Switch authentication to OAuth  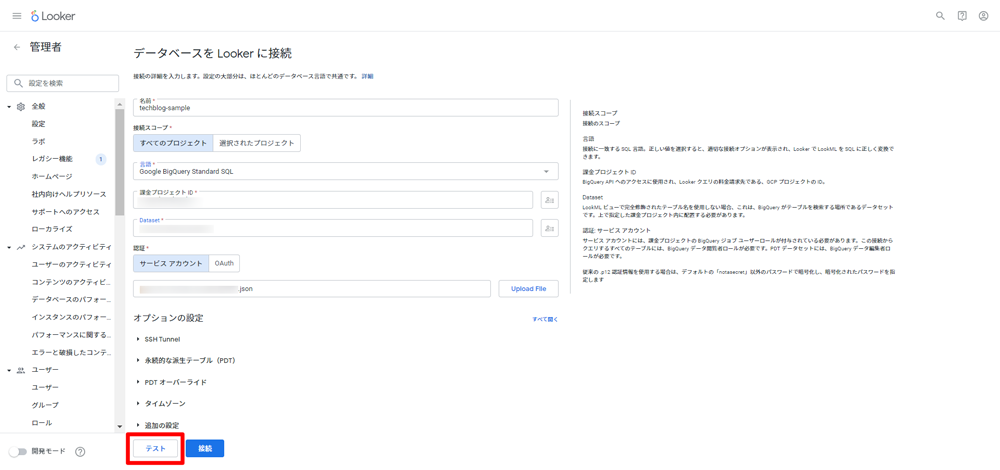[225, 264]
